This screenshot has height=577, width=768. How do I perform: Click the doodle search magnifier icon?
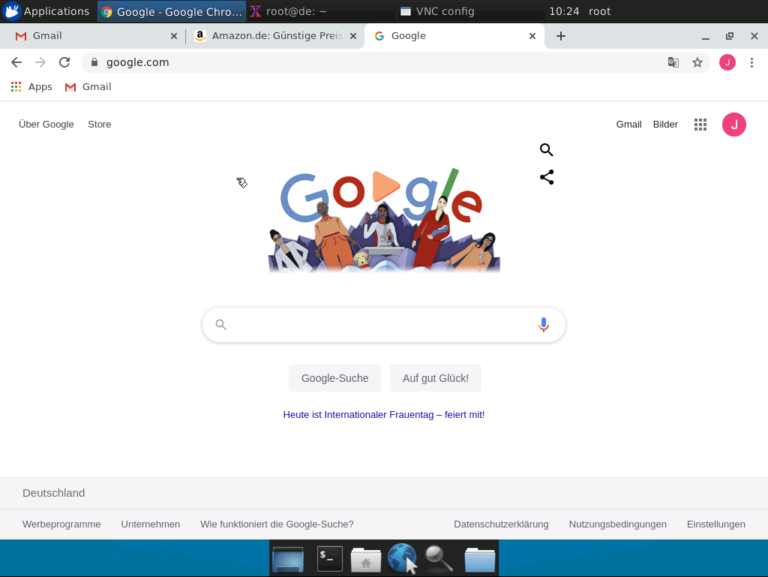pyautogui.click(x=546, y=150)
